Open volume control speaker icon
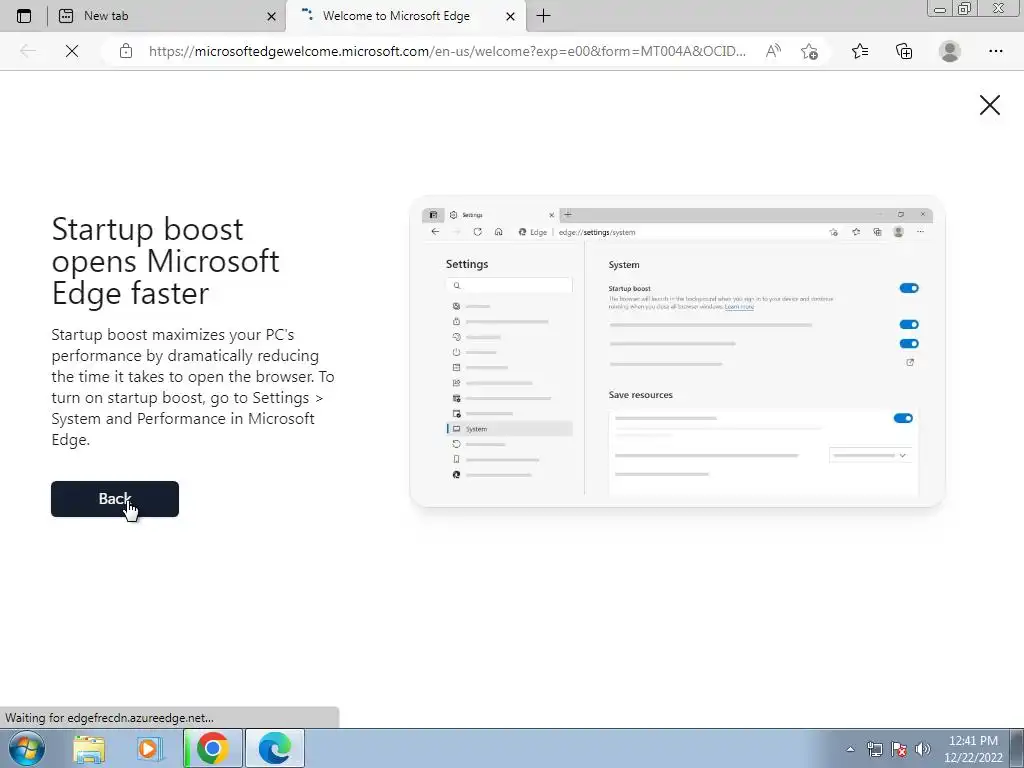Image resolution: width=1024 pixels, height=768 pixels. (x=922, y=750)
